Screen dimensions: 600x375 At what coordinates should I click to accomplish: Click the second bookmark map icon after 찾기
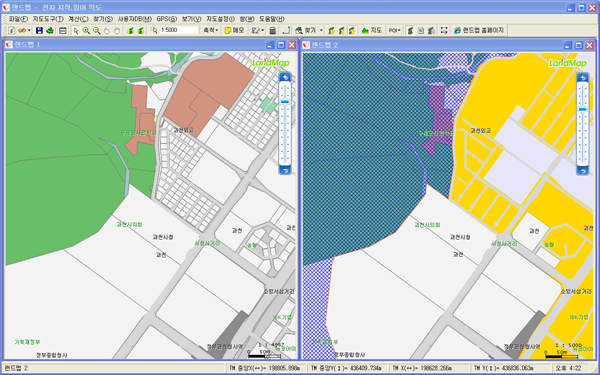click(x=341, y=30)
